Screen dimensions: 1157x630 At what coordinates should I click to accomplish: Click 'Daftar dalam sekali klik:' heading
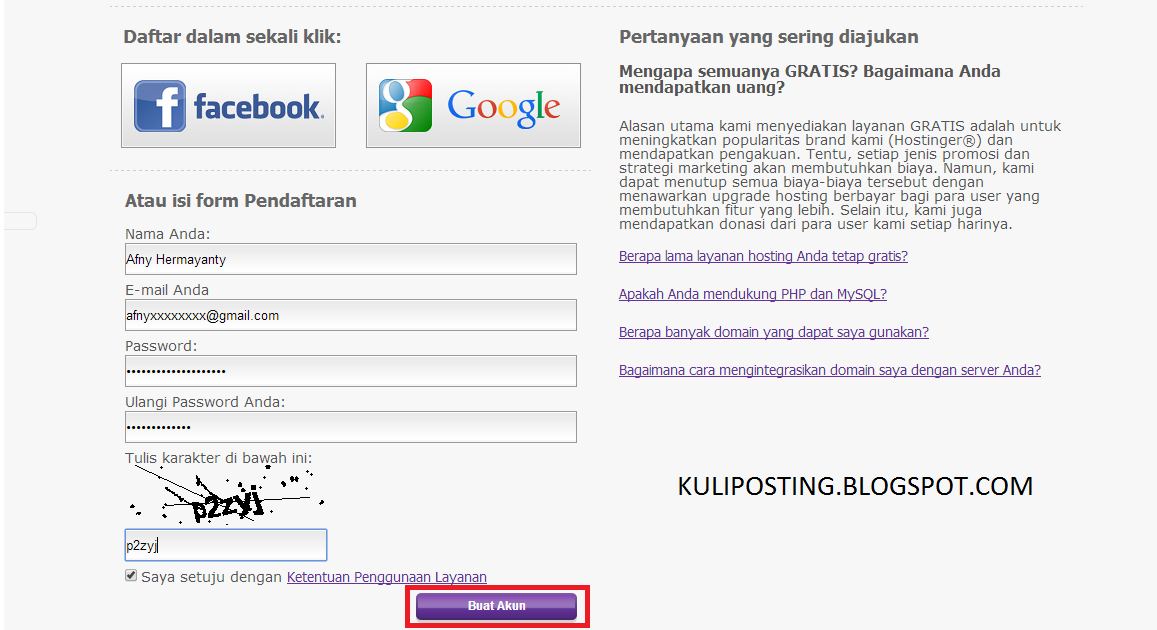click(x=232, y=37)
